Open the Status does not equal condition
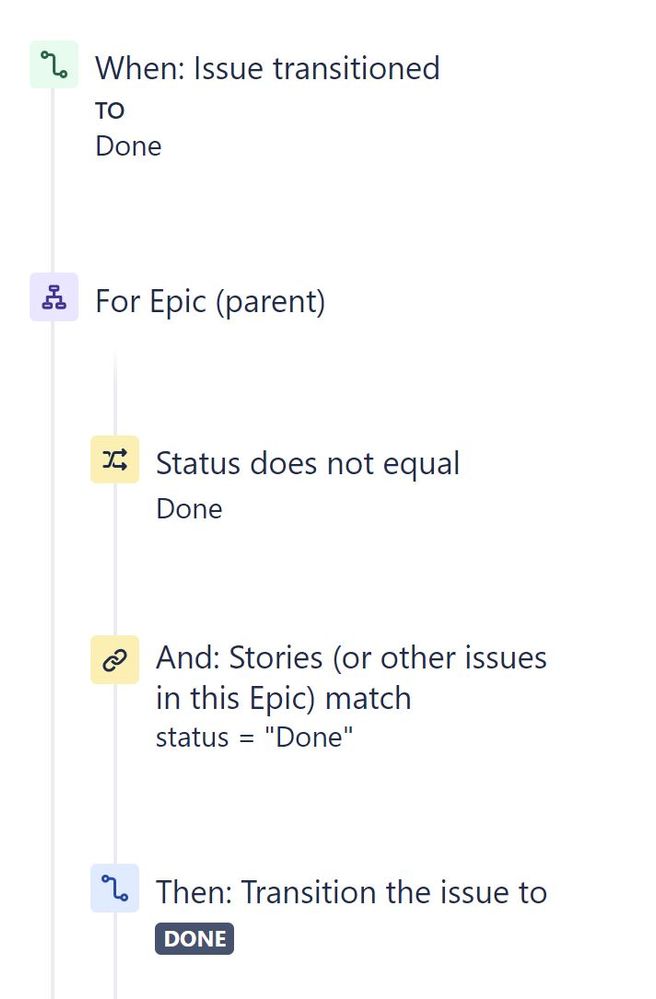The height and width of the screenshot is (999, 656). tap(307, 462)
